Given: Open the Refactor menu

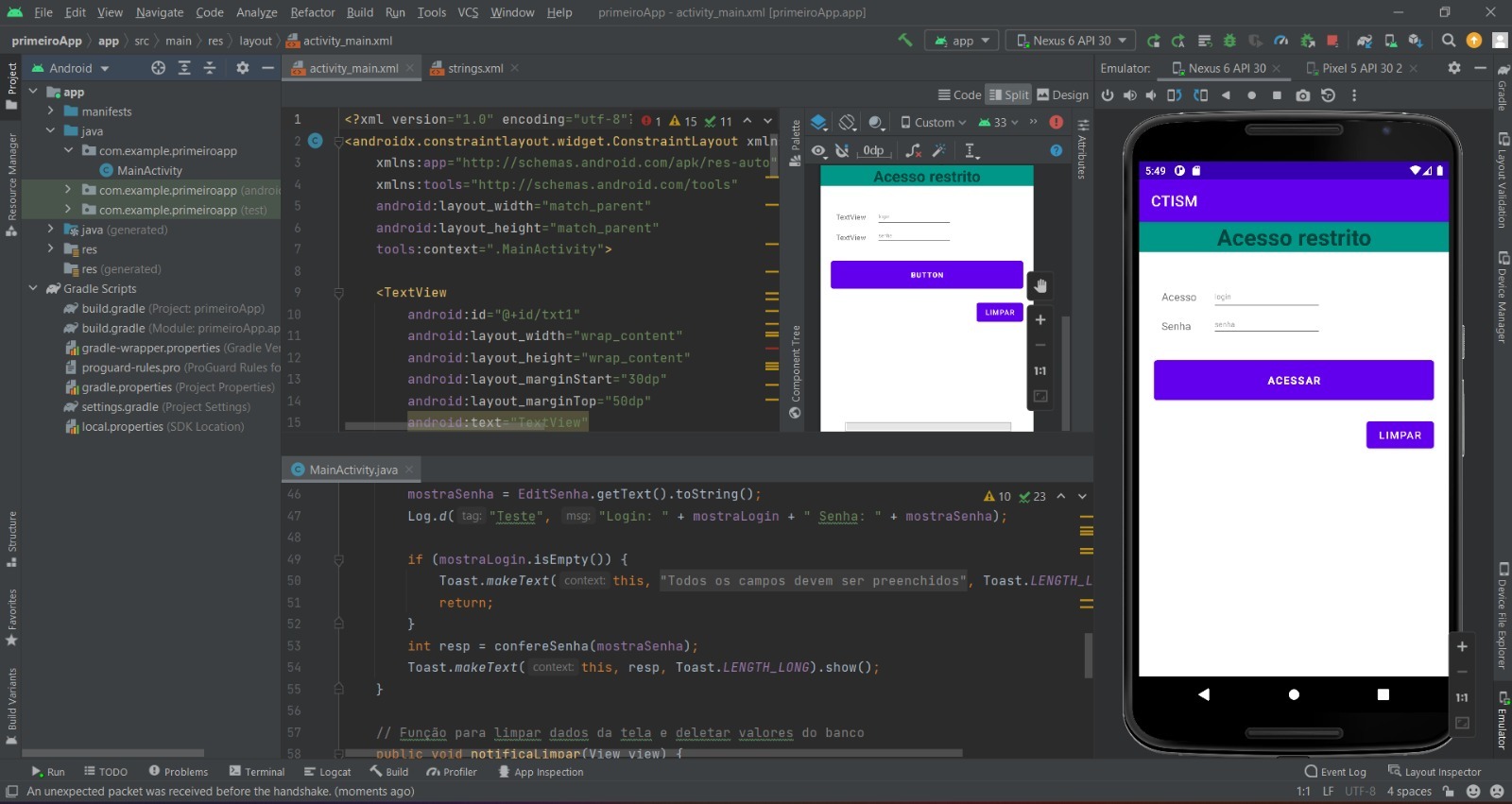Looking at the screenshot, I should (x=312, y=12).
